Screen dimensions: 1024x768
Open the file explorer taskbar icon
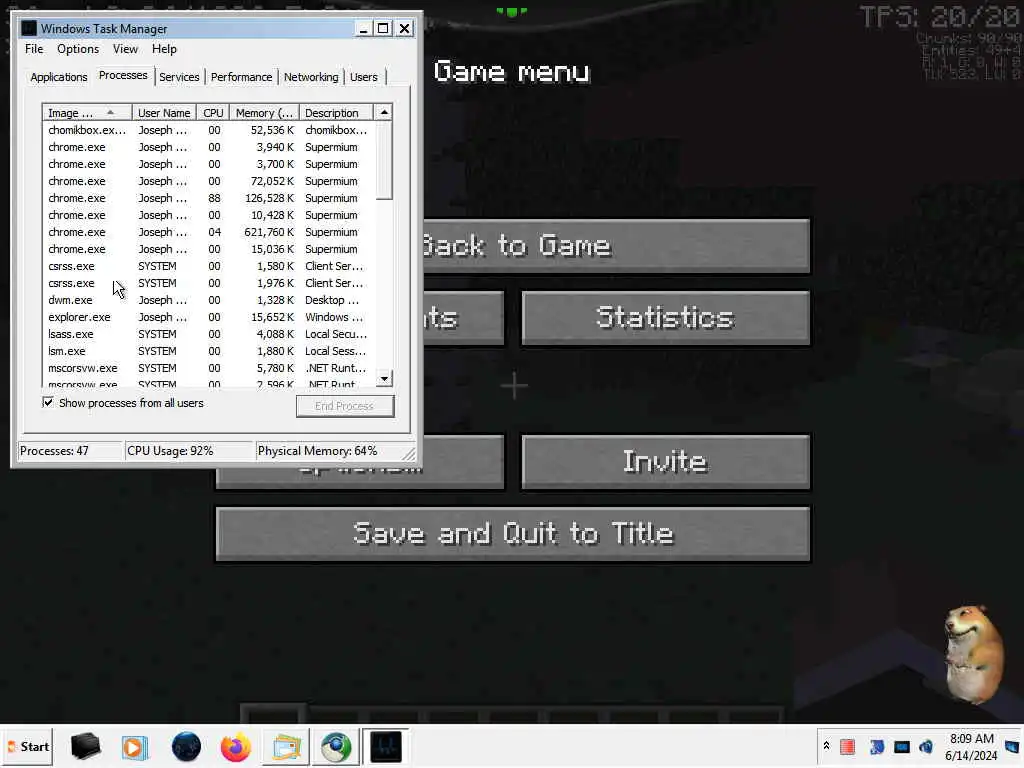pyautogui.click(x=286, y=746)
